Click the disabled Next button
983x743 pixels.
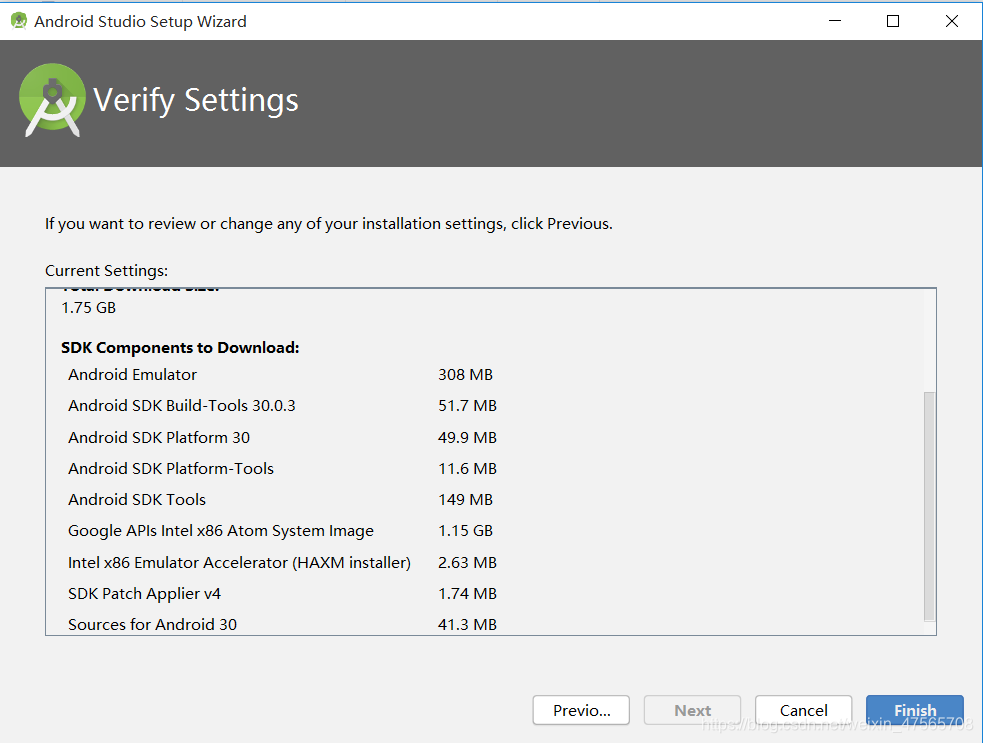tap(692, 710)
